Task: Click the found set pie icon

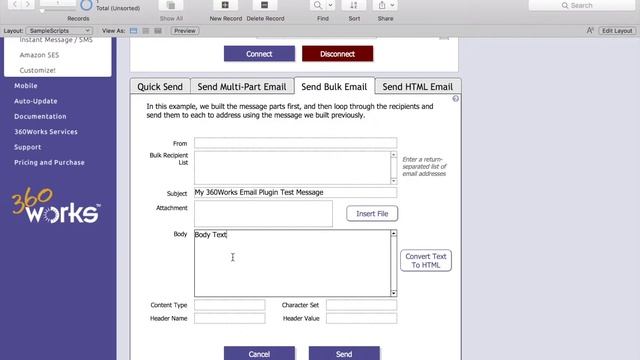Action: tap(86, 5)
